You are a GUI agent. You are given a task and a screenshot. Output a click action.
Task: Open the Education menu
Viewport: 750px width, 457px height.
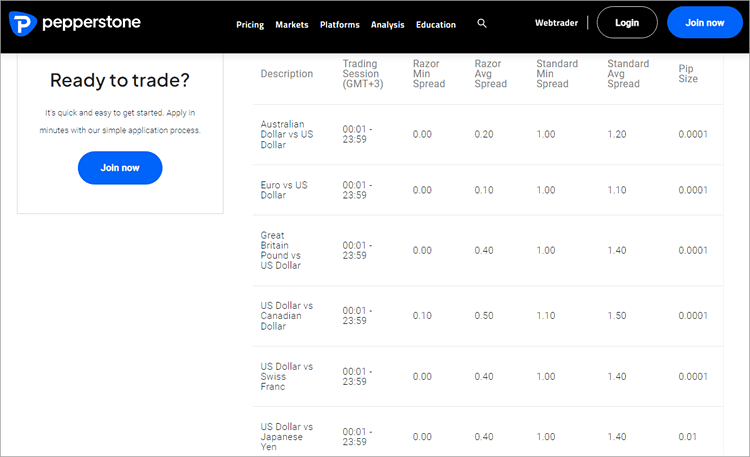pos(435,24)
